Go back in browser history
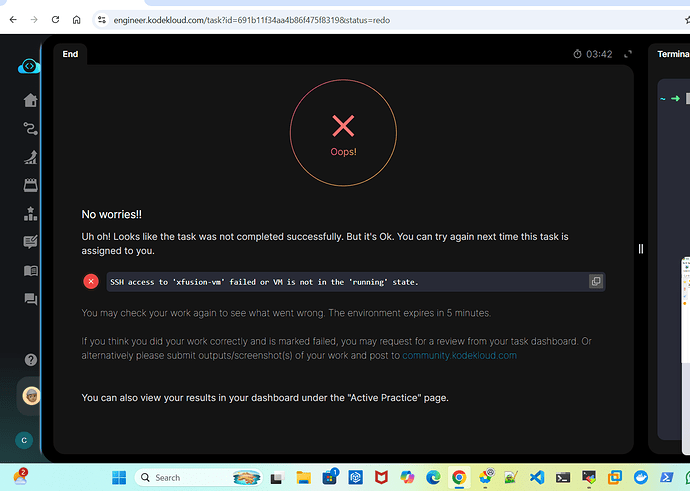This screenshot has height=491, width=690. pyautogui.click(x=13, y=20)
